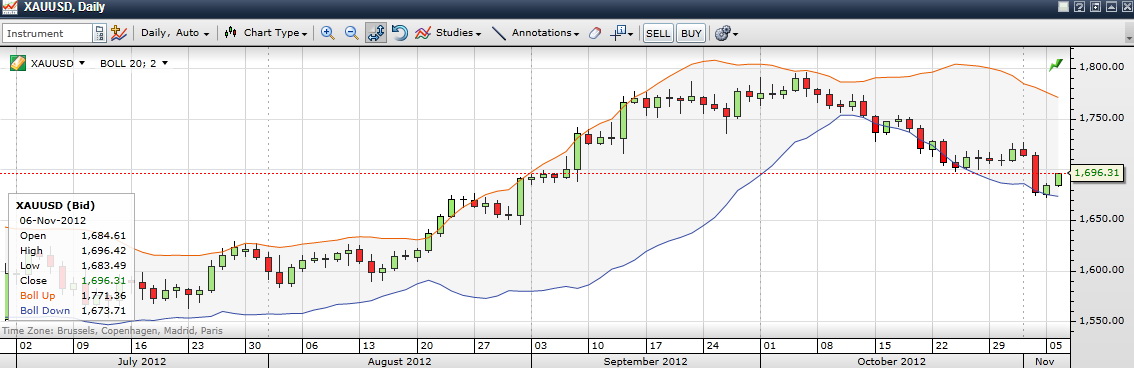Click the add-chart icon beside Instrument
This screenshot has width=1134, height=368.
tap(119, 33)
